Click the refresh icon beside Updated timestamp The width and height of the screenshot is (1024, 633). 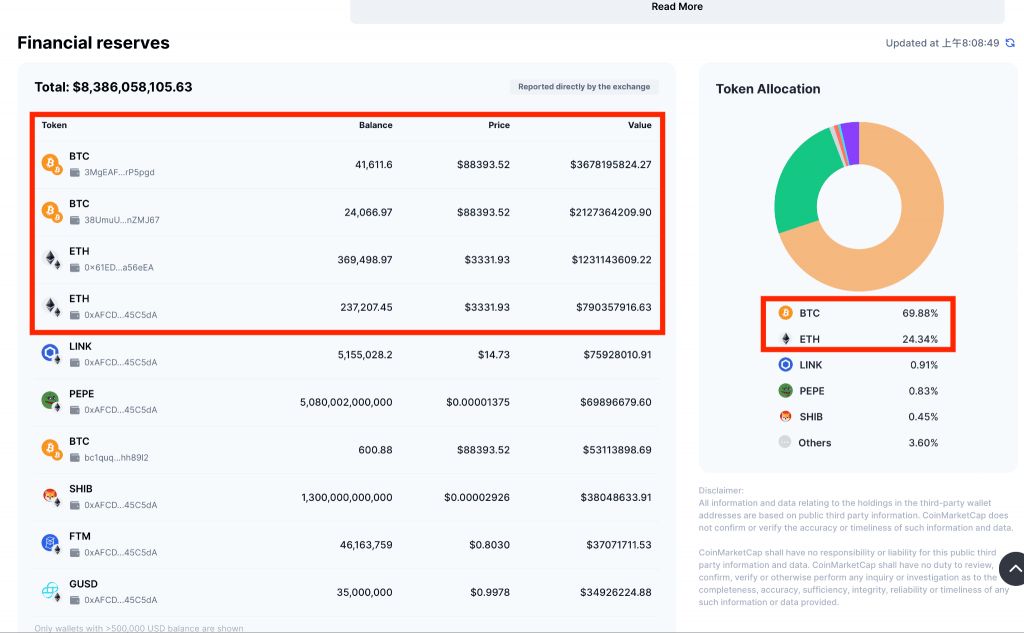pyautogui.click(x=1010, y=43)
